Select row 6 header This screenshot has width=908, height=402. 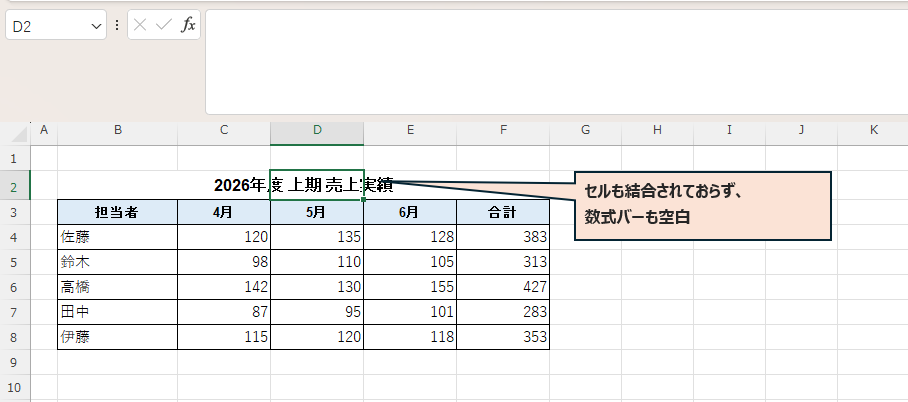click(15, 287)
